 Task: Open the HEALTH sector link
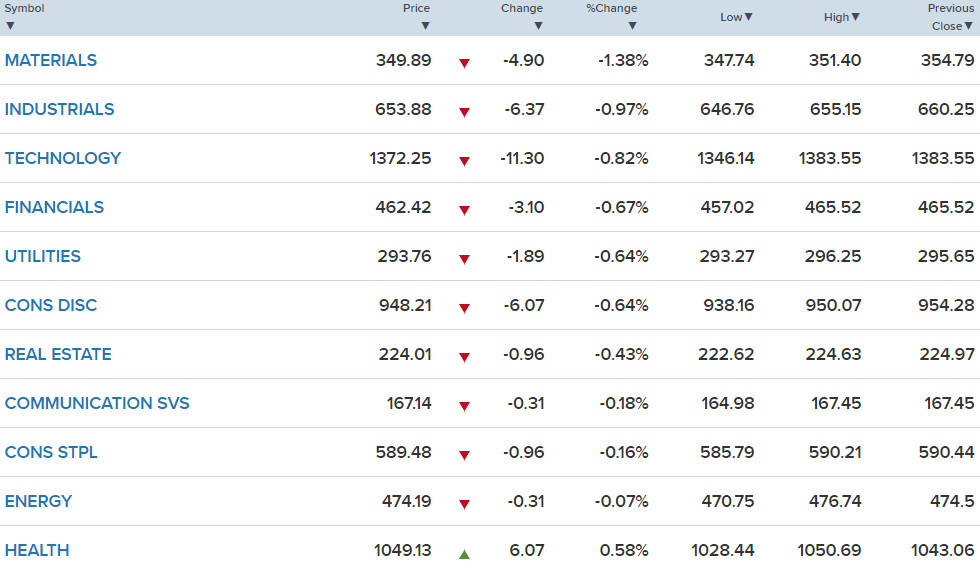[x=37, y=550]
